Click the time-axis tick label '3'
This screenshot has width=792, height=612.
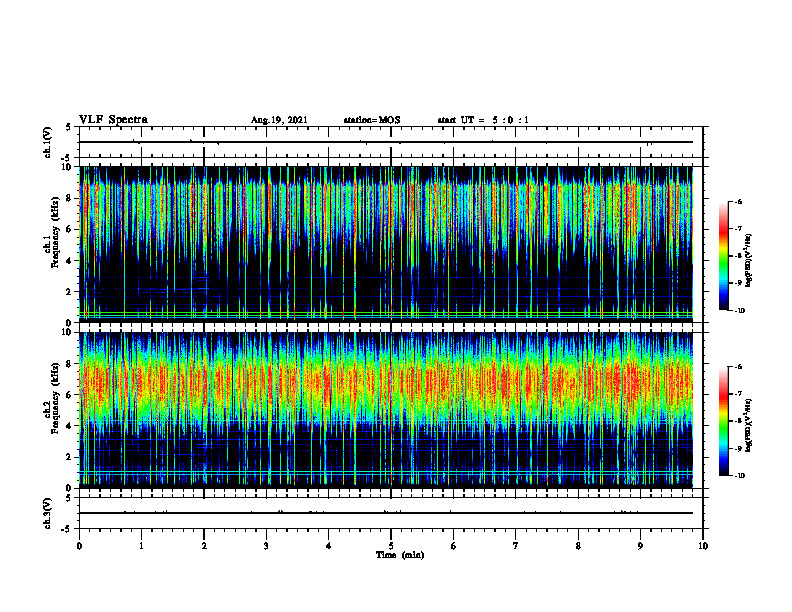pos(266,546)
